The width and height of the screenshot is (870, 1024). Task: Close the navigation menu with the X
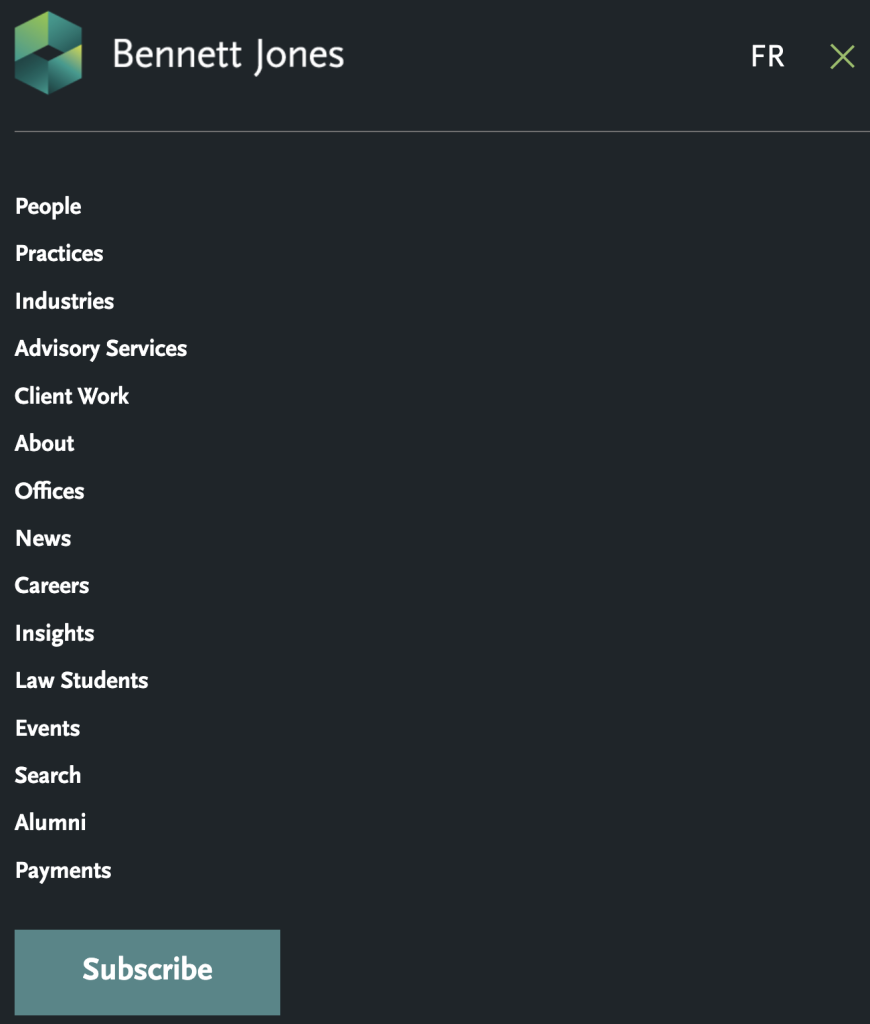[x=842, y=57]
